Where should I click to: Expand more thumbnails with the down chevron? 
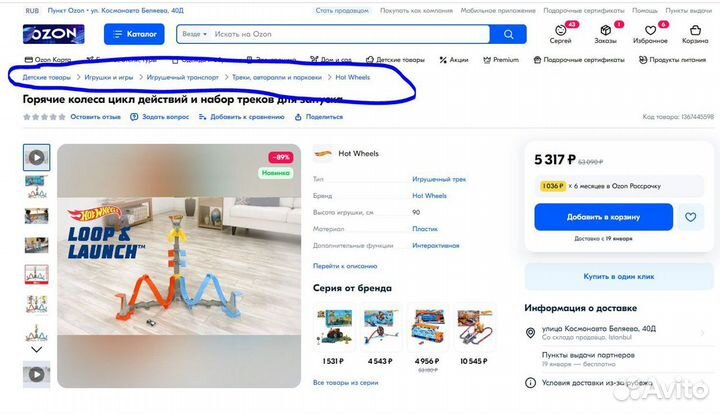(36, 349)
